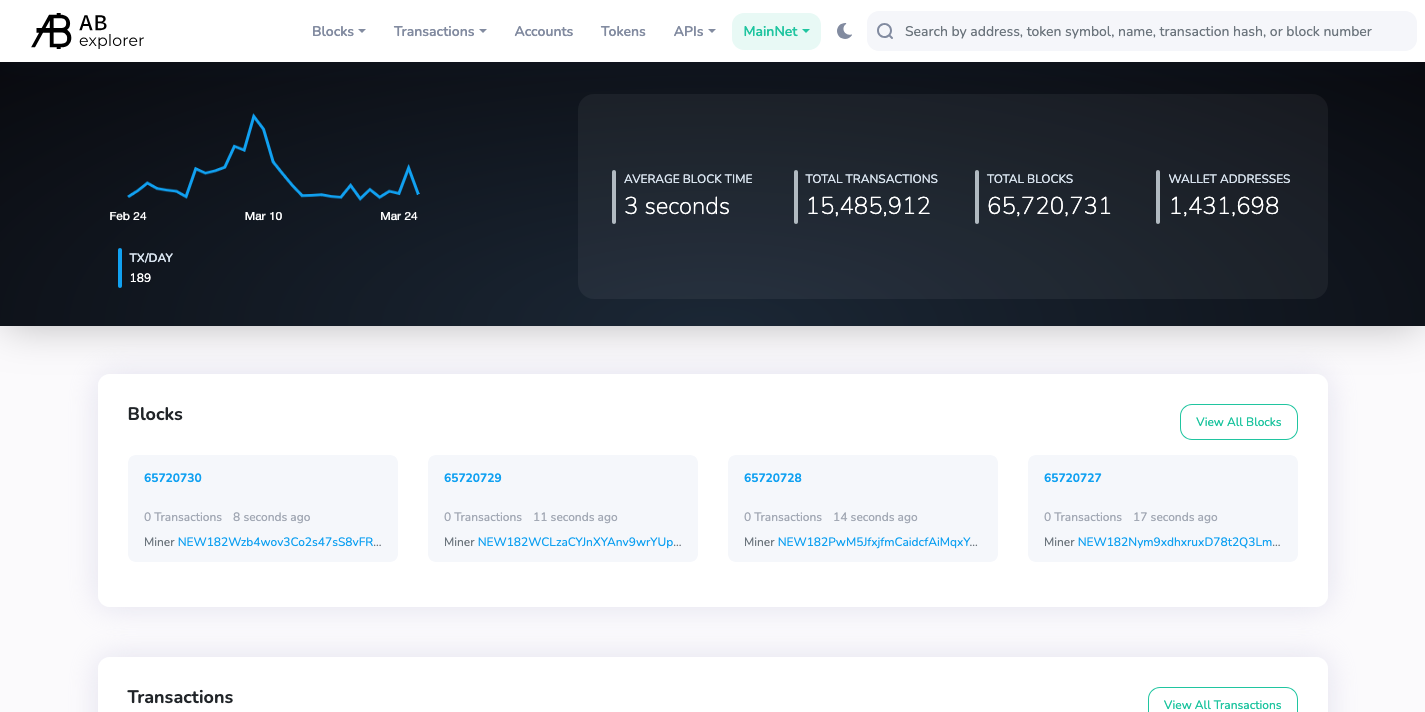Image resolution: width=1425 pixels, height=712 pixels.
Task: Open block 65720727
Action: [x=1073, y=478]
